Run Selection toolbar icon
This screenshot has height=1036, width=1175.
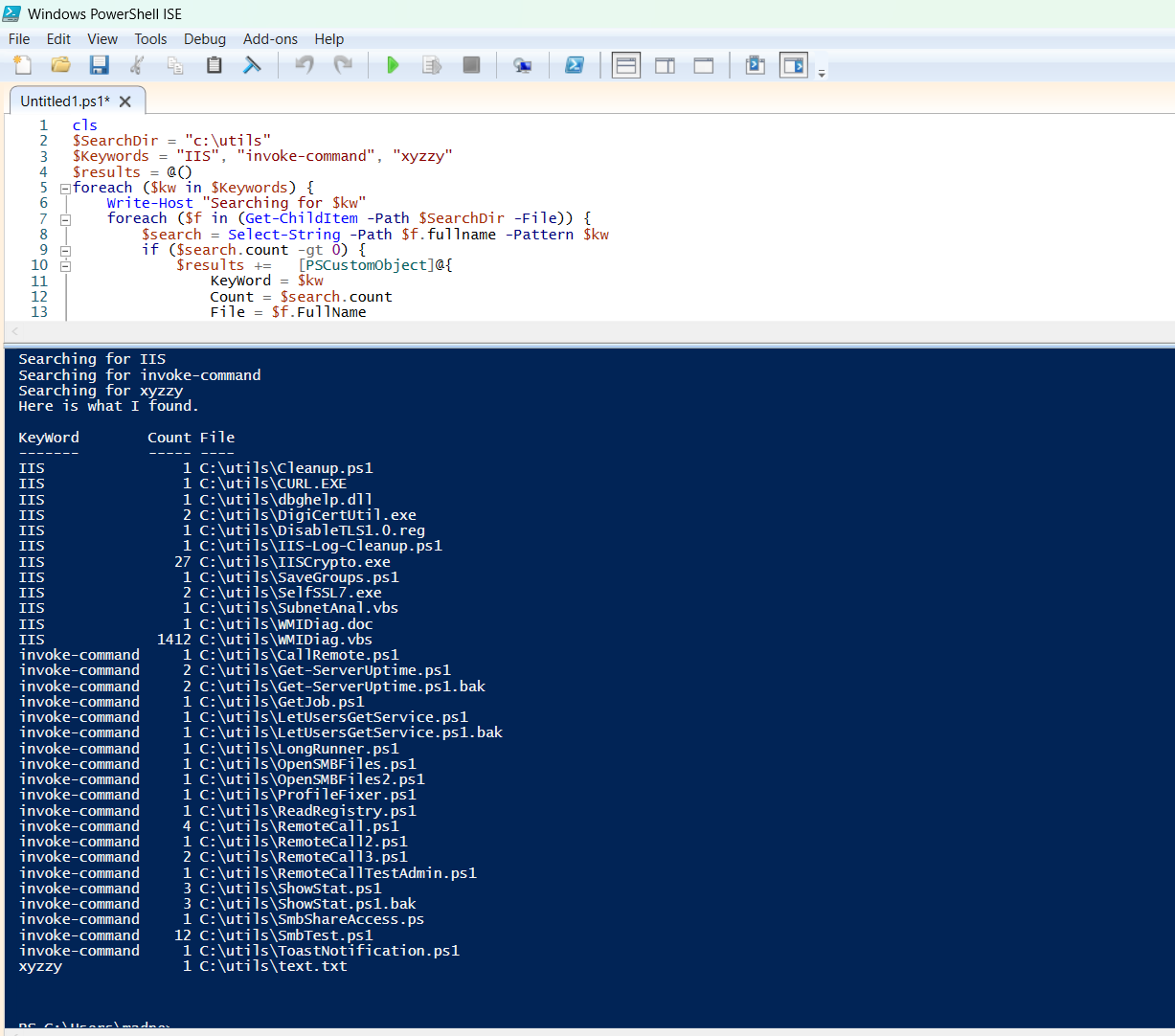tap(432, 65)
